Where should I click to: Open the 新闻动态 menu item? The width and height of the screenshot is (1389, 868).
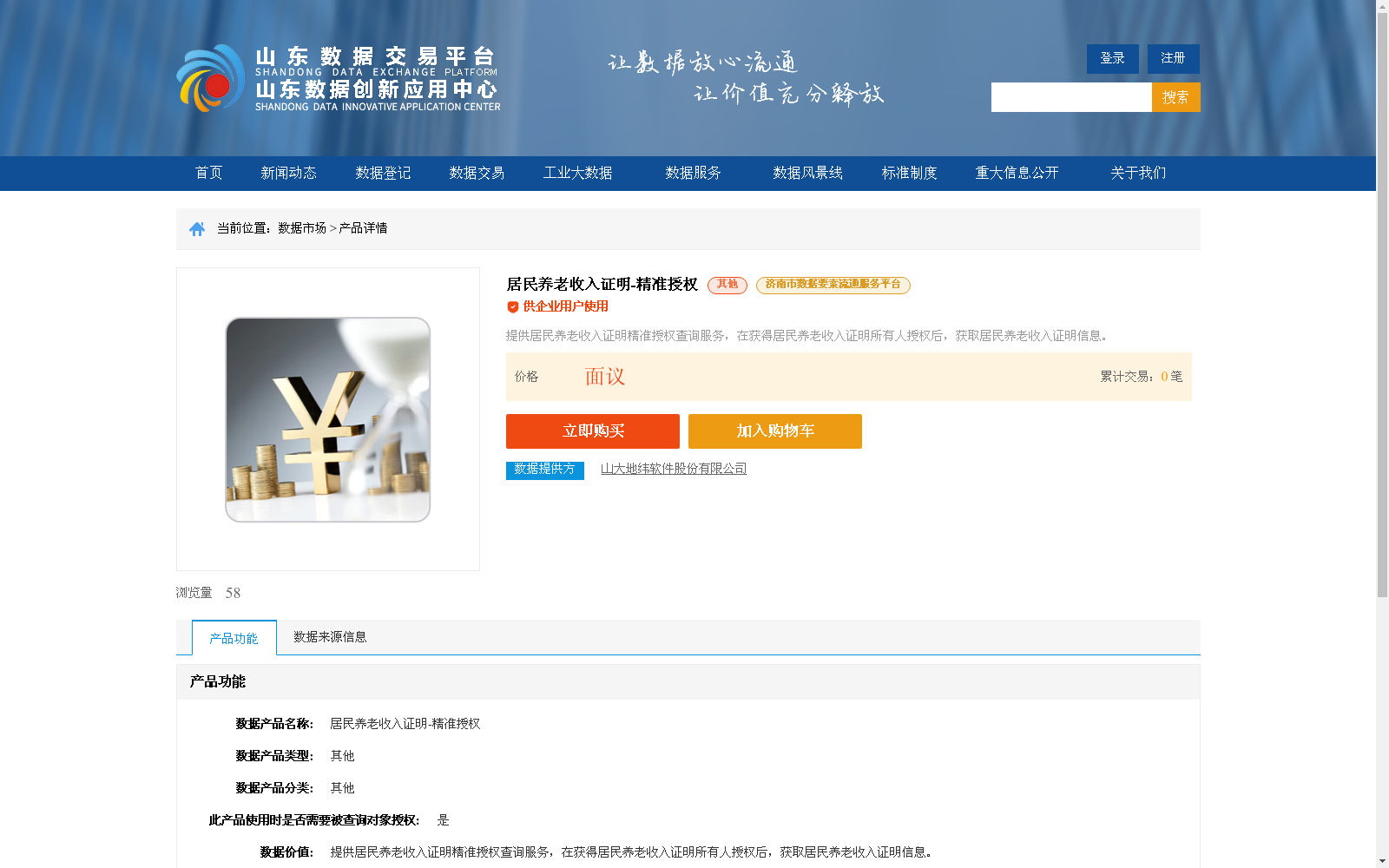[x=289, y=173]
